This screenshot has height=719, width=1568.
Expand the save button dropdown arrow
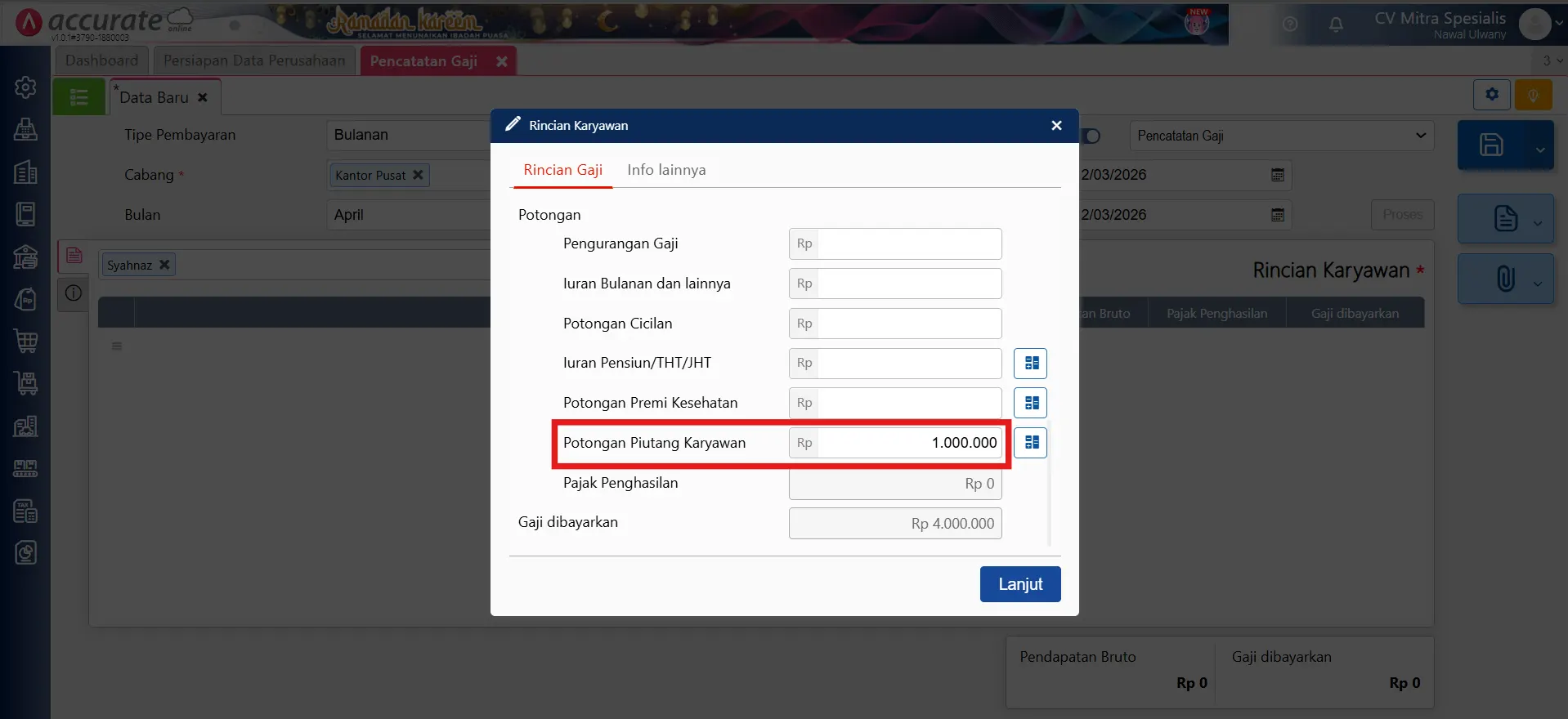point(1540,150)
